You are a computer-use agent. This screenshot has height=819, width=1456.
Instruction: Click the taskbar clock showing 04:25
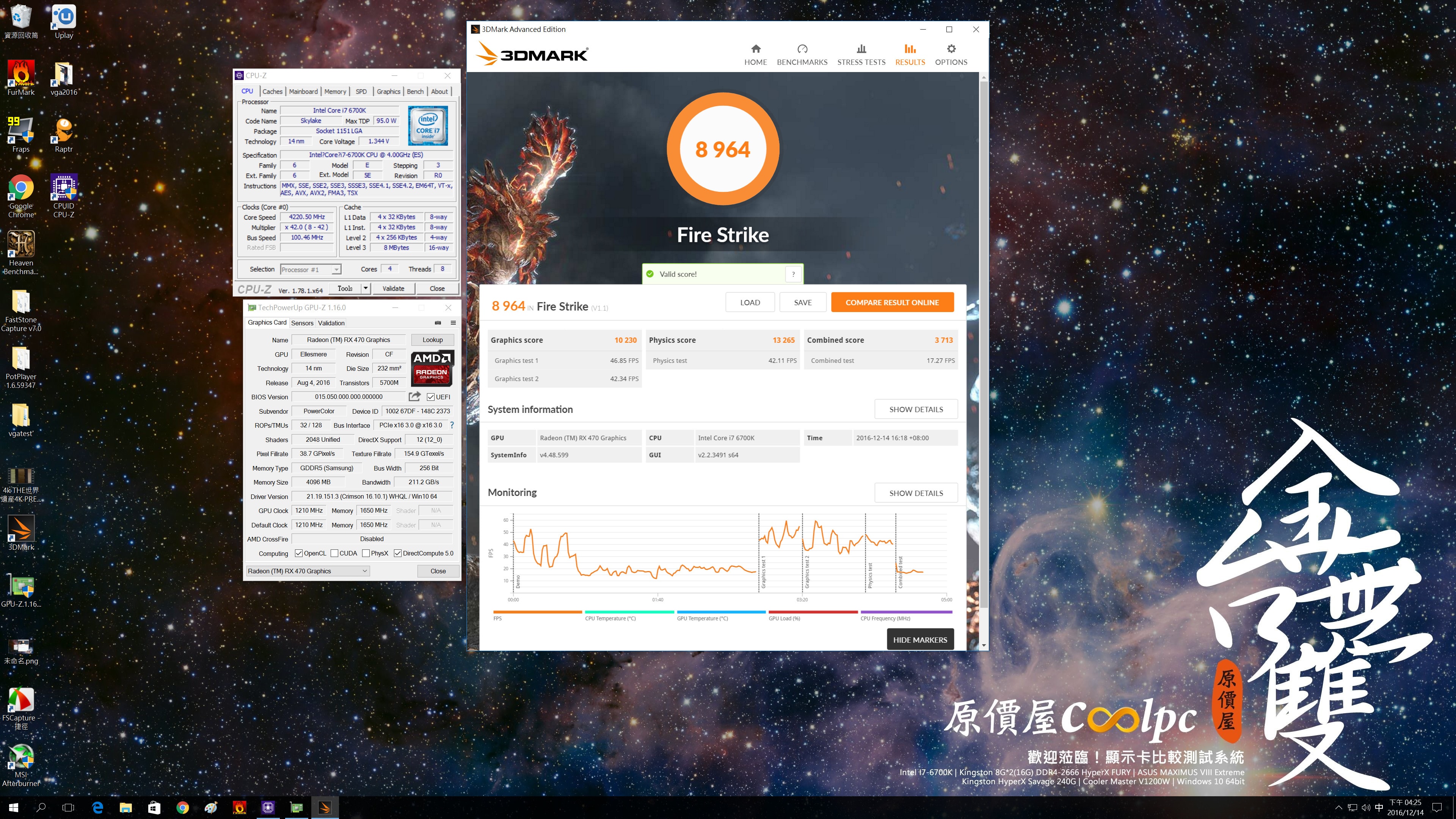[x=1405, y=807]
